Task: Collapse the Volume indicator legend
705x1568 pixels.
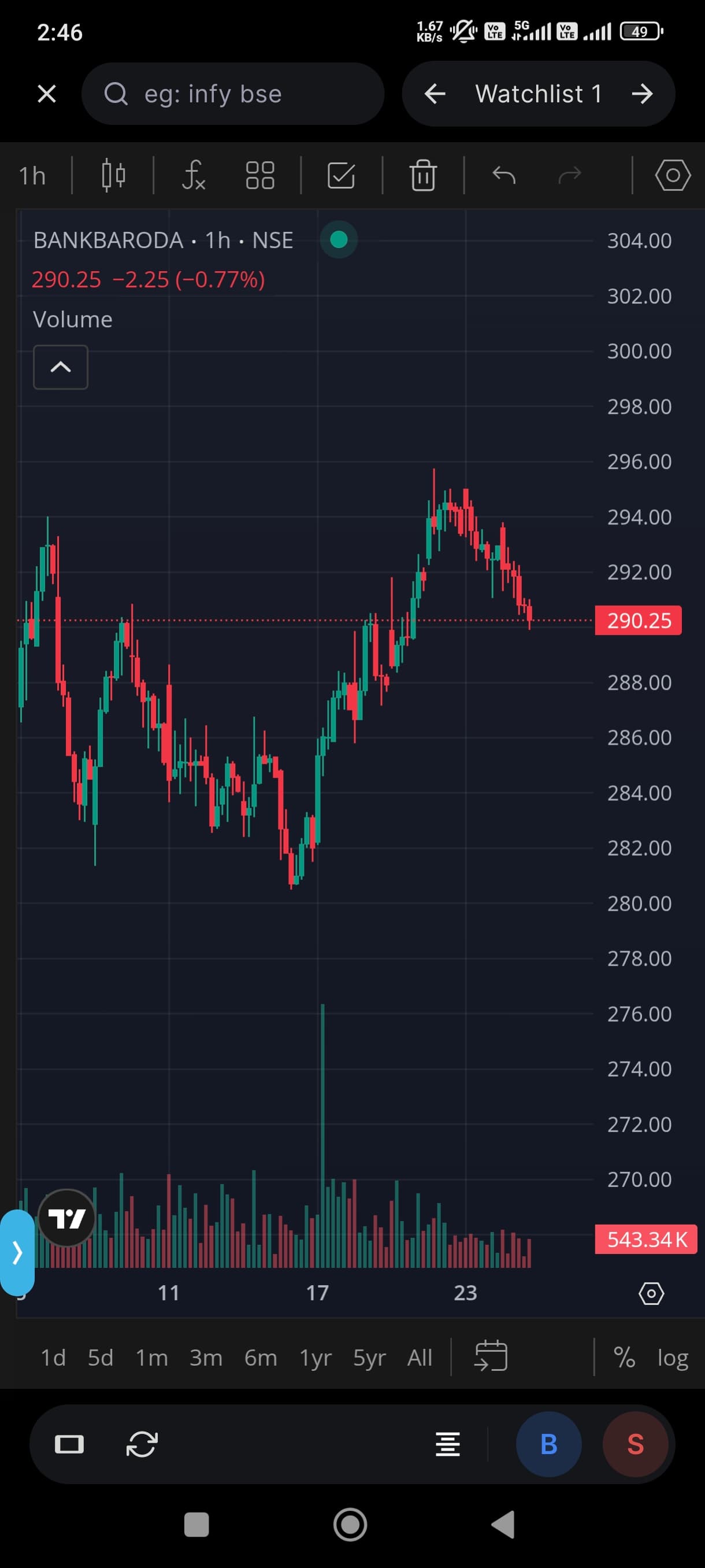Action: [x=60, y=367]
